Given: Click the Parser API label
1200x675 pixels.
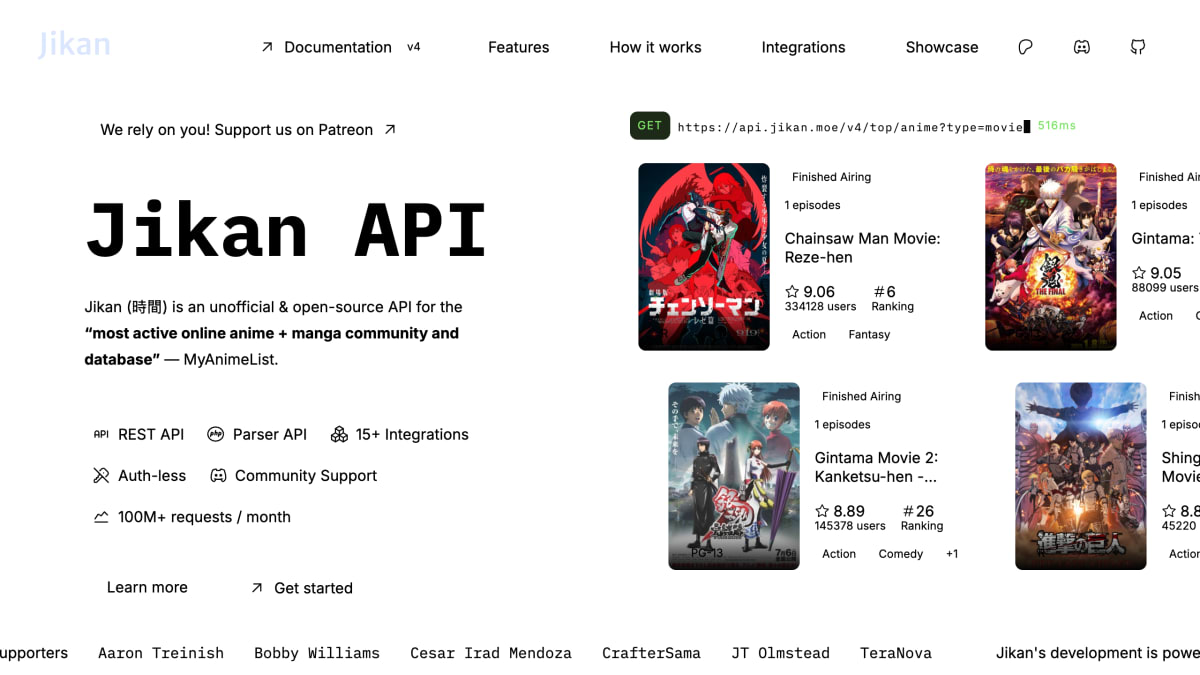Looking at the screenshot, I should click(270, 434).
